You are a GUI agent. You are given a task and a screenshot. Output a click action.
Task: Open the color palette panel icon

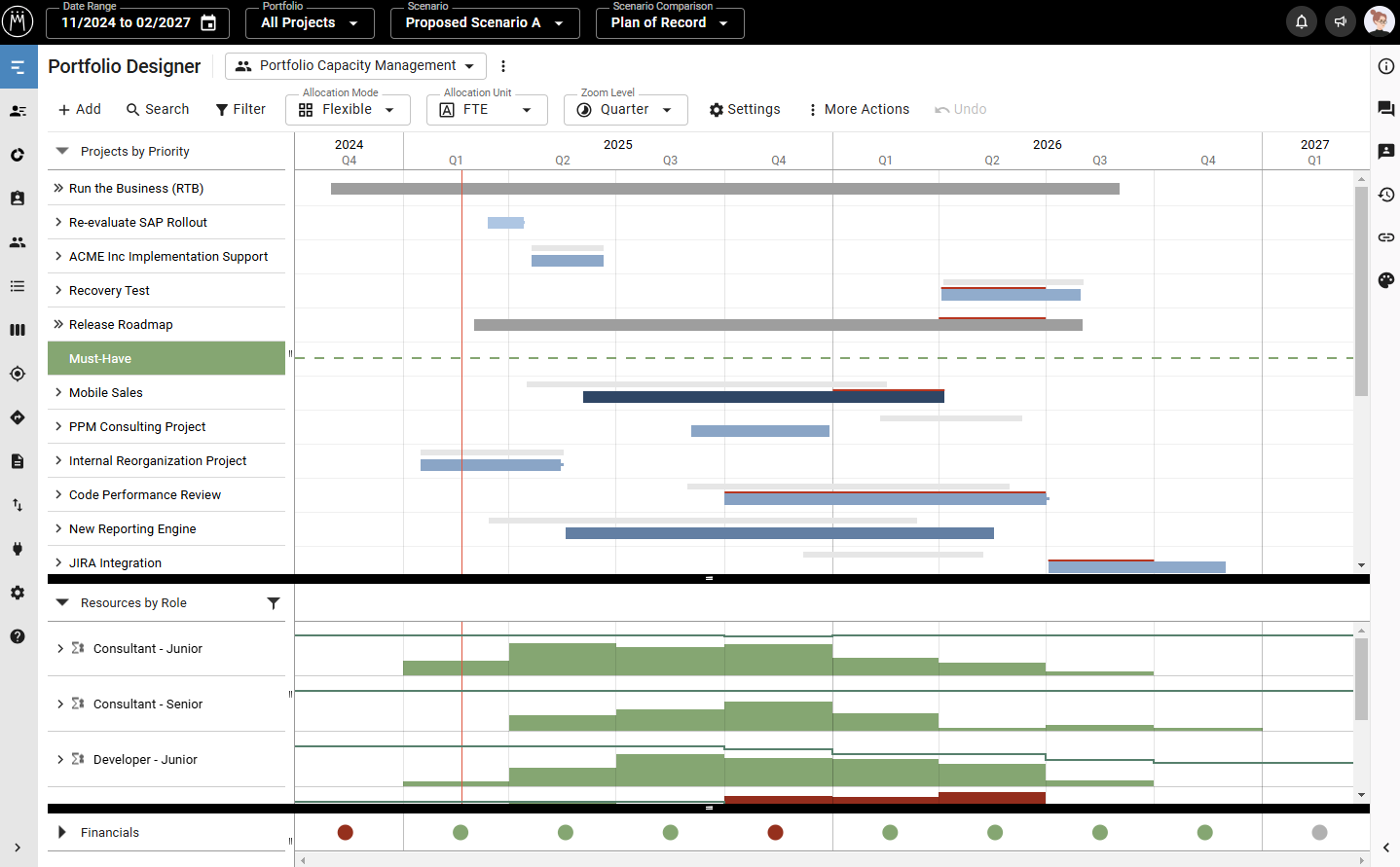1386,280
